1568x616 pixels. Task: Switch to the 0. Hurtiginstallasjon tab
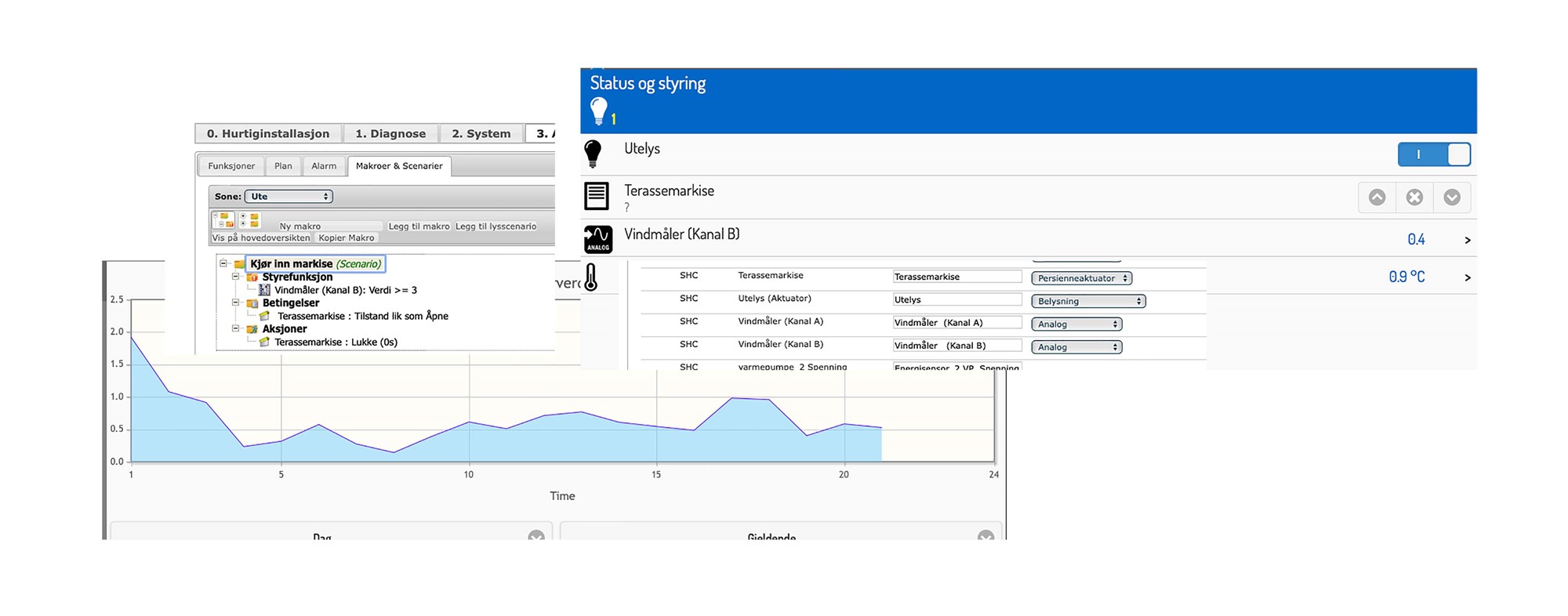click(268, 134)
